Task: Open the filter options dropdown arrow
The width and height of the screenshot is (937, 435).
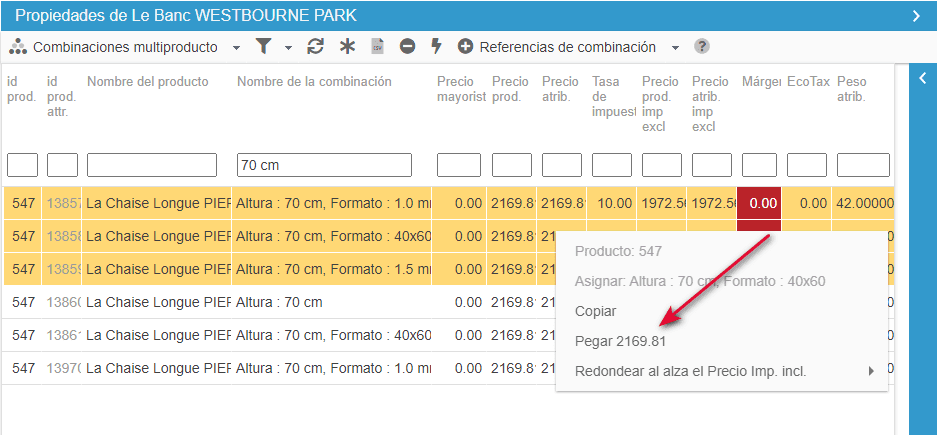Action: [x=288, y=48]
